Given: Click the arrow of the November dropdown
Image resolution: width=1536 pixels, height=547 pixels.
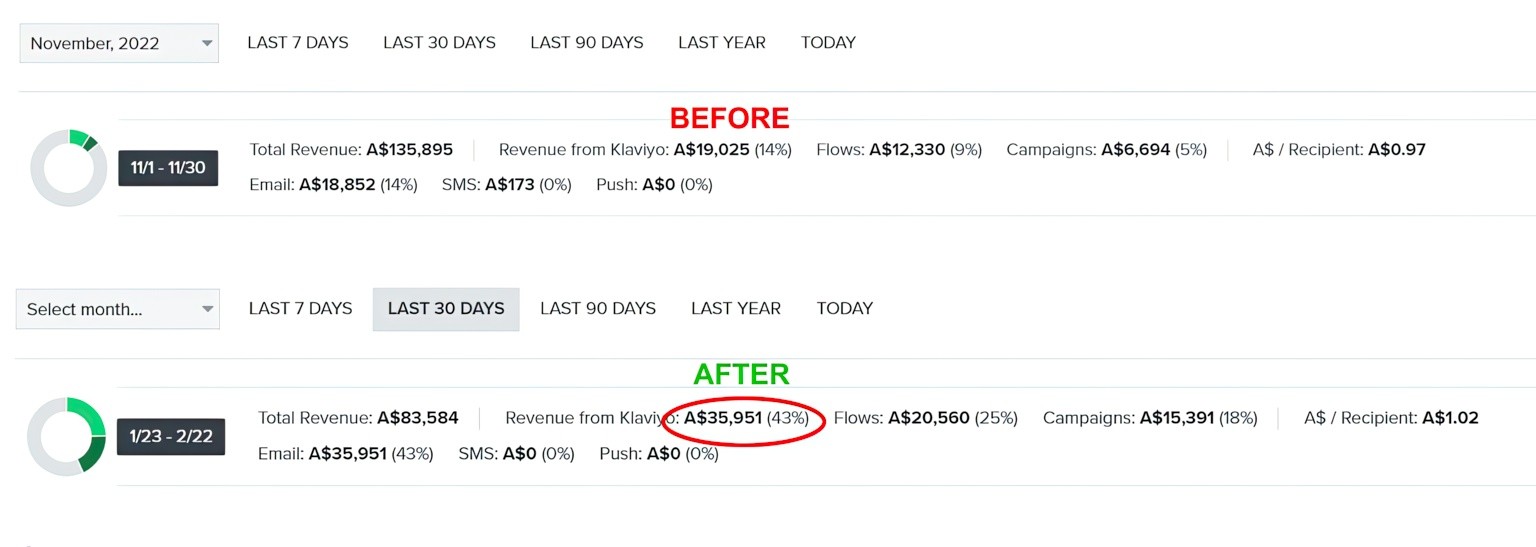Looking at the screenshot, I should [207, 43].
